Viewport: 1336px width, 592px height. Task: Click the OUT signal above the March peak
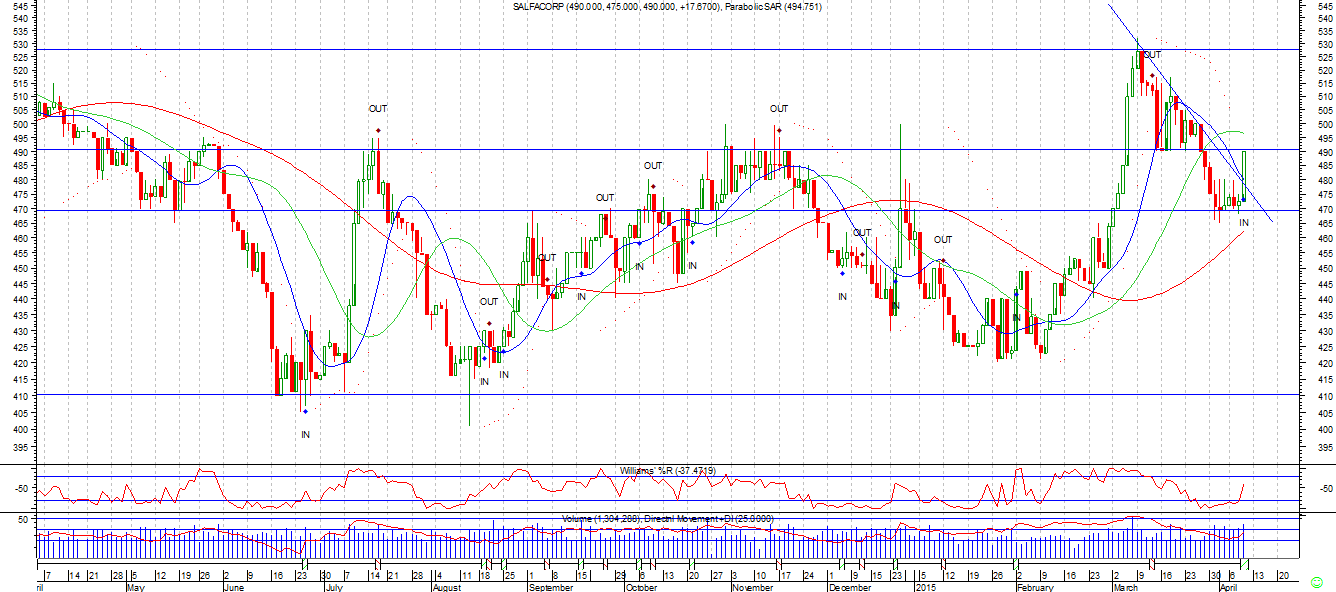[x=1152, y=54]
